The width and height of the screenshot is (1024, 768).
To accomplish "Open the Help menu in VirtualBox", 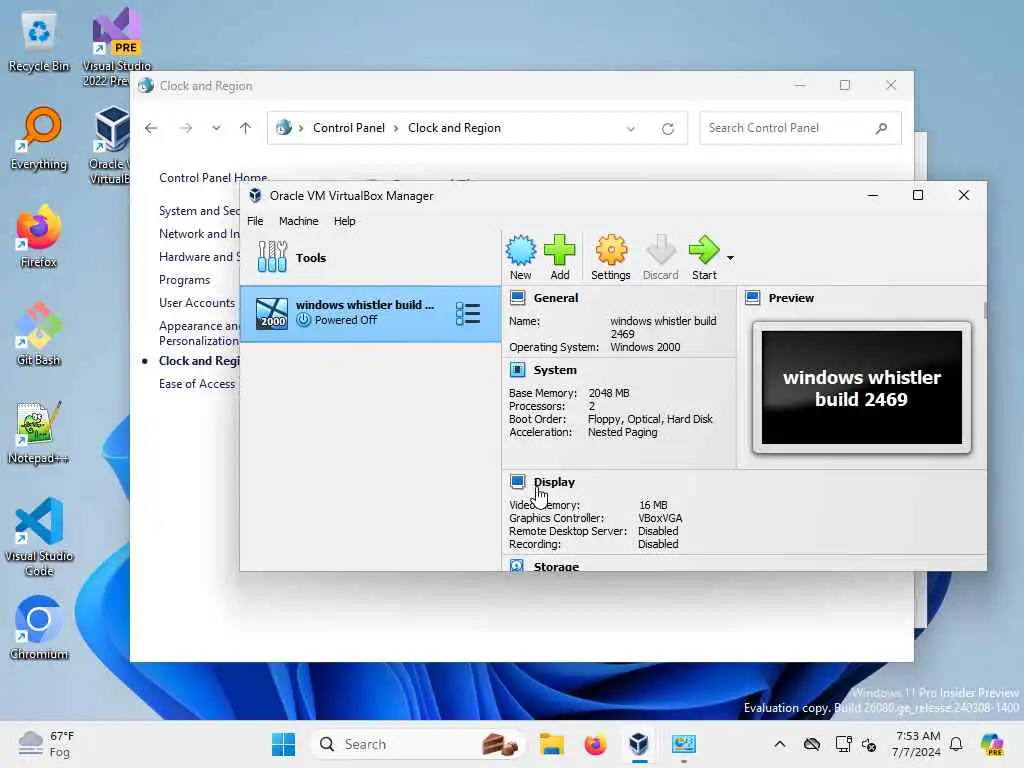I will tap(344, 221).
